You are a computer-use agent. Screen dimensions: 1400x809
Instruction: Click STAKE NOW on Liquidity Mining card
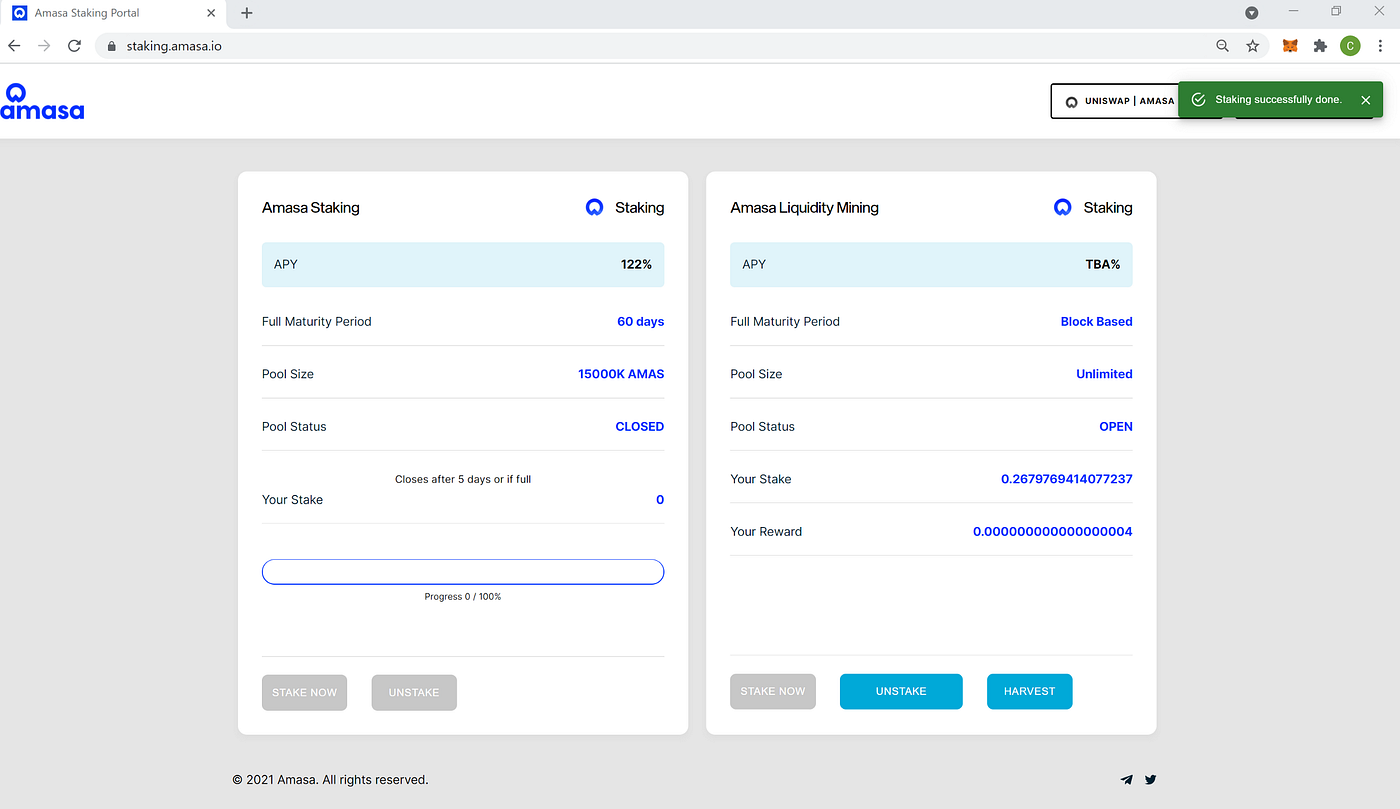[773, 691]
